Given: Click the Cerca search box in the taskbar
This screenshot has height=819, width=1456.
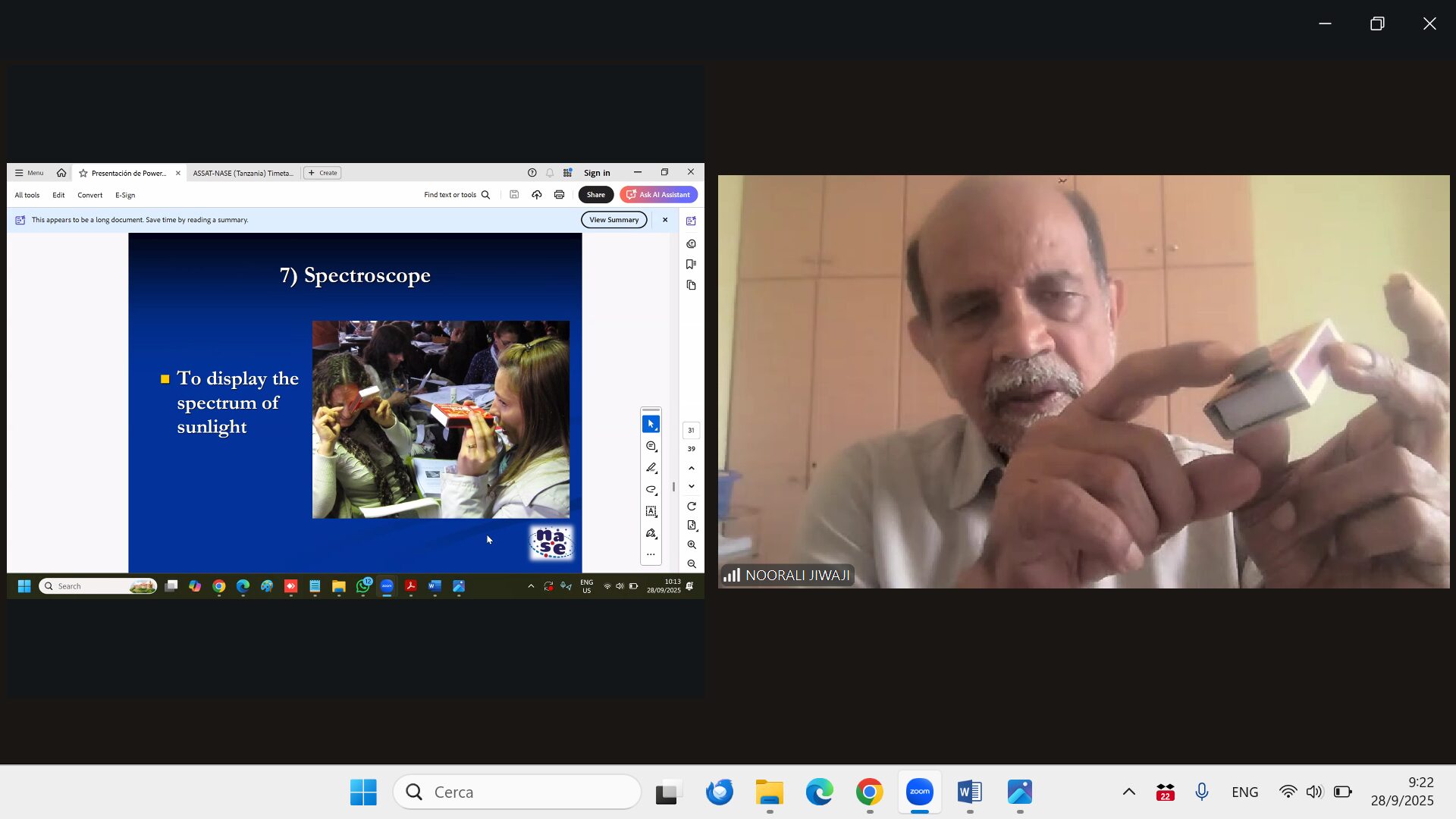Looking at the screenshot, I should click(x=517, y=792).
